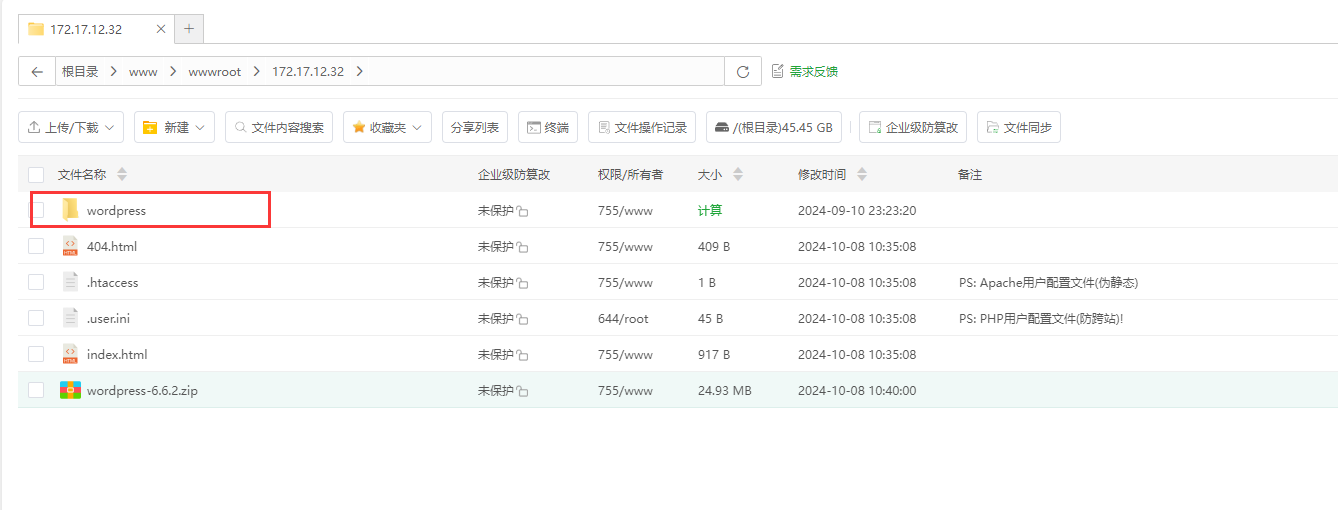Click the wordpress-6.6.2.zip archive icon
The height and width of the screenshot is (510, 1338).
(70, 390)
